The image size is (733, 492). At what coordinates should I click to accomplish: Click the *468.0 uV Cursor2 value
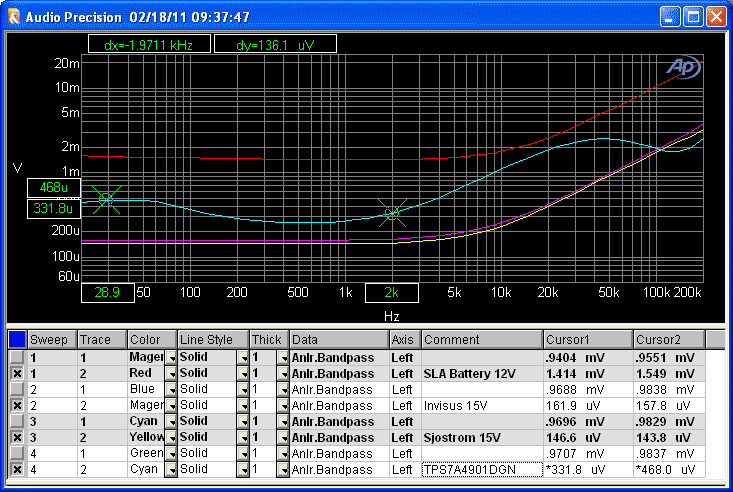pos(666,469)
